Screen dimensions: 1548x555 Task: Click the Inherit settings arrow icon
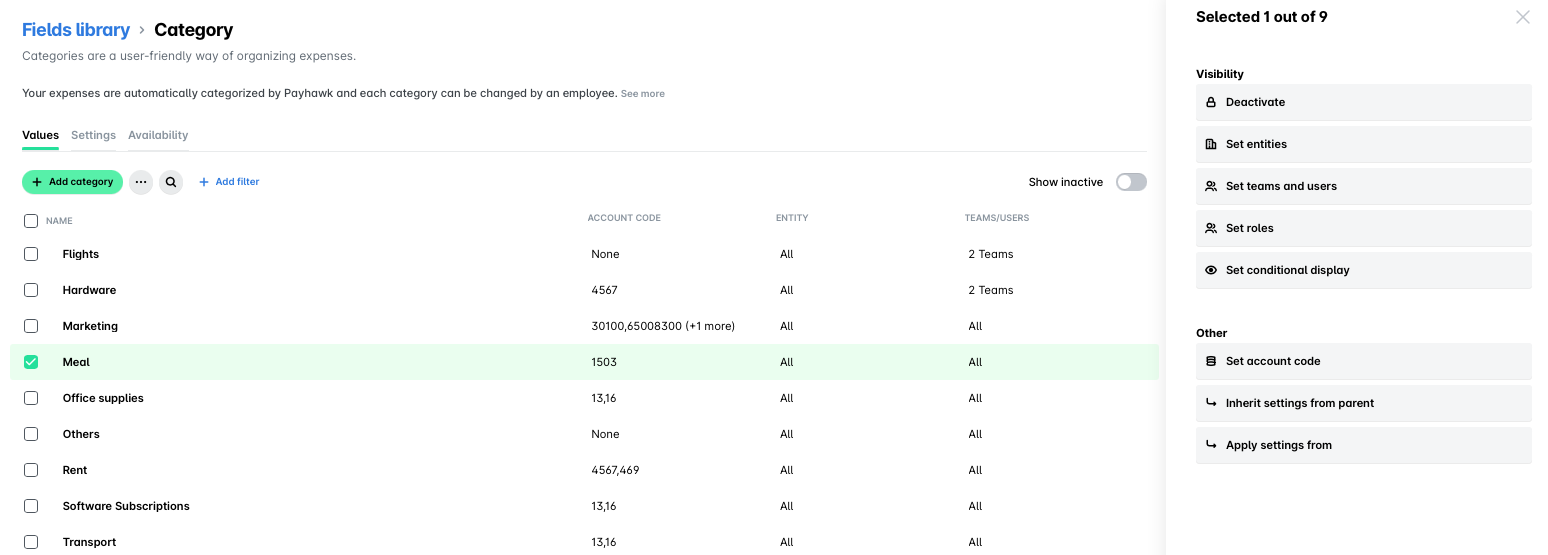[x=1211, y=403]
